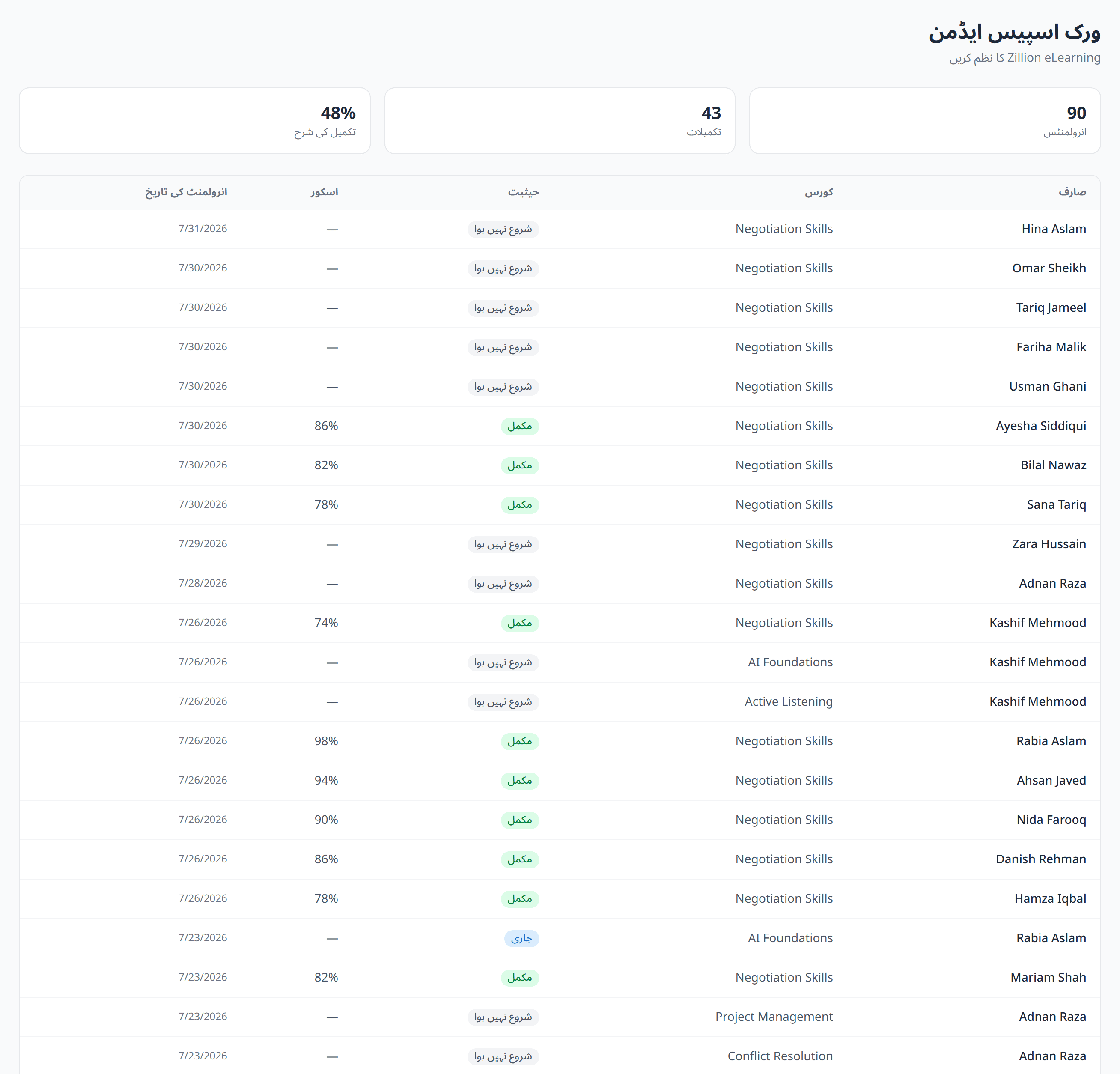
Task: Click the Project Management course cell
Action: coord(774,1017)
